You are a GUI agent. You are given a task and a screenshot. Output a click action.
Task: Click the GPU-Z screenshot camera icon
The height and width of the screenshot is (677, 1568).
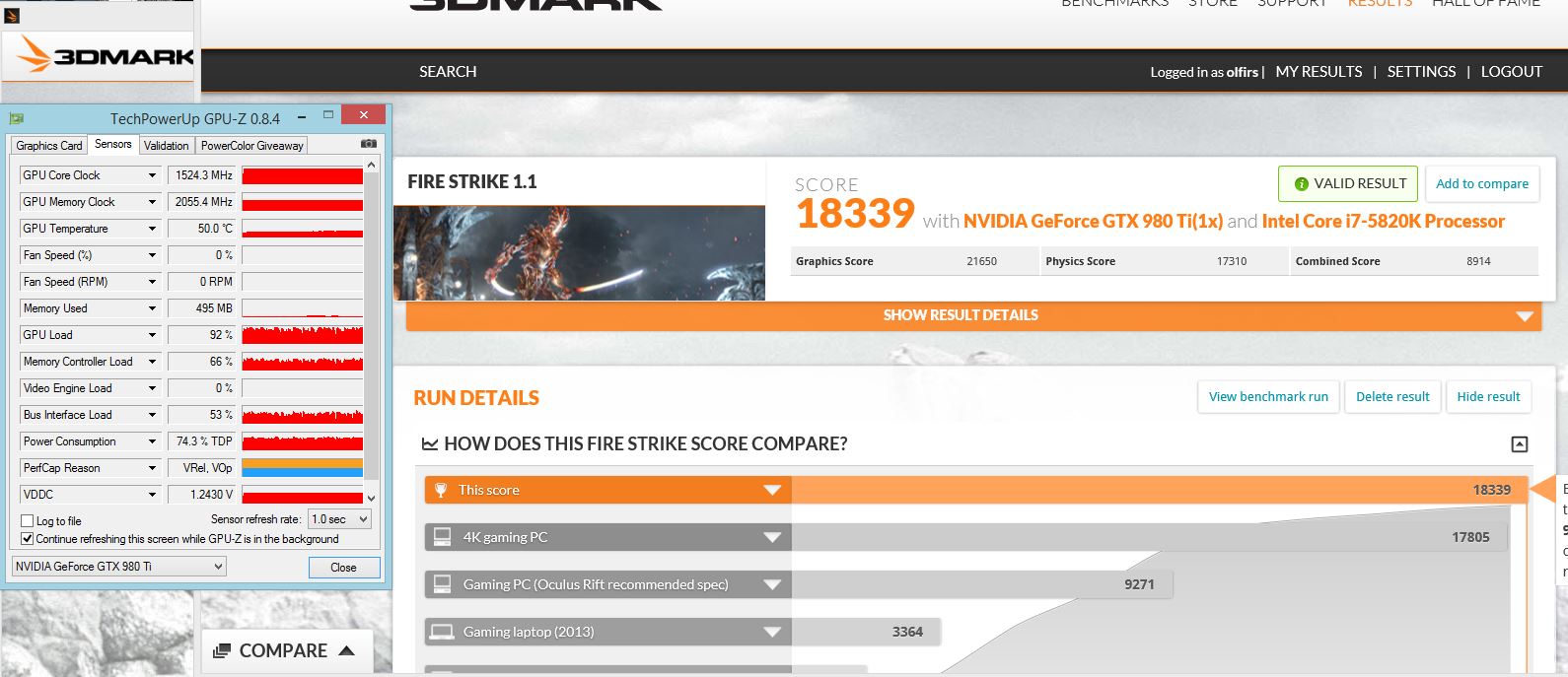click(369, 144)
